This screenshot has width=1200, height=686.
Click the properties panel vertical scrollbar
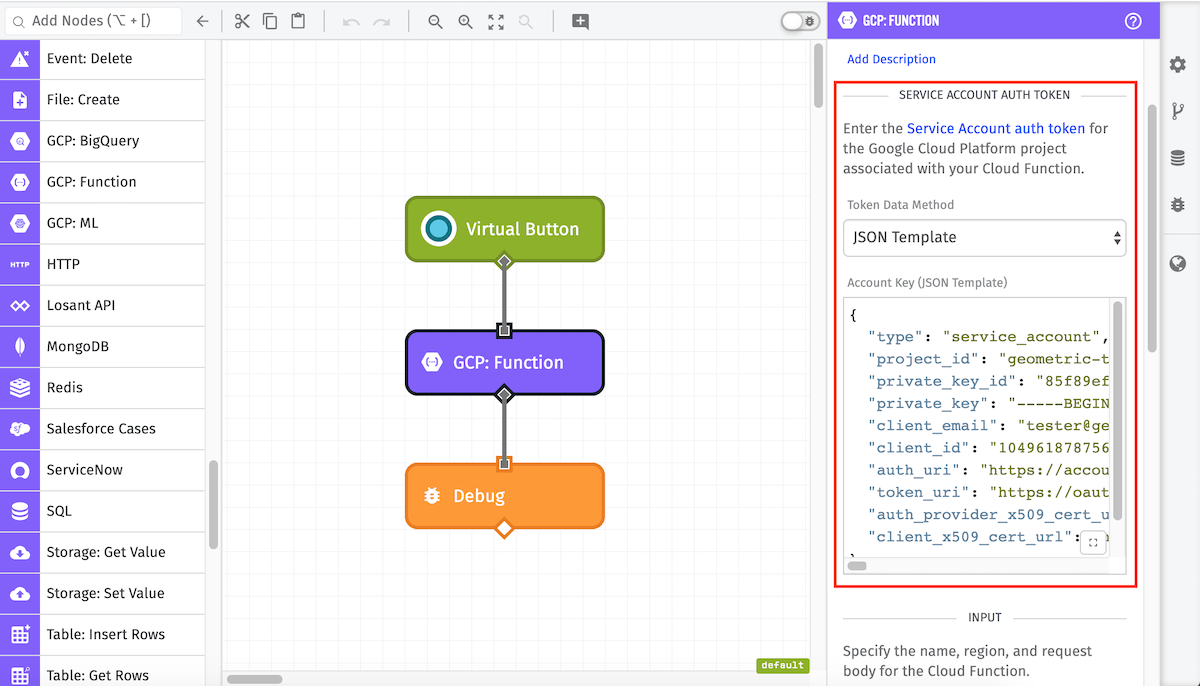(x=1151, y=228)
